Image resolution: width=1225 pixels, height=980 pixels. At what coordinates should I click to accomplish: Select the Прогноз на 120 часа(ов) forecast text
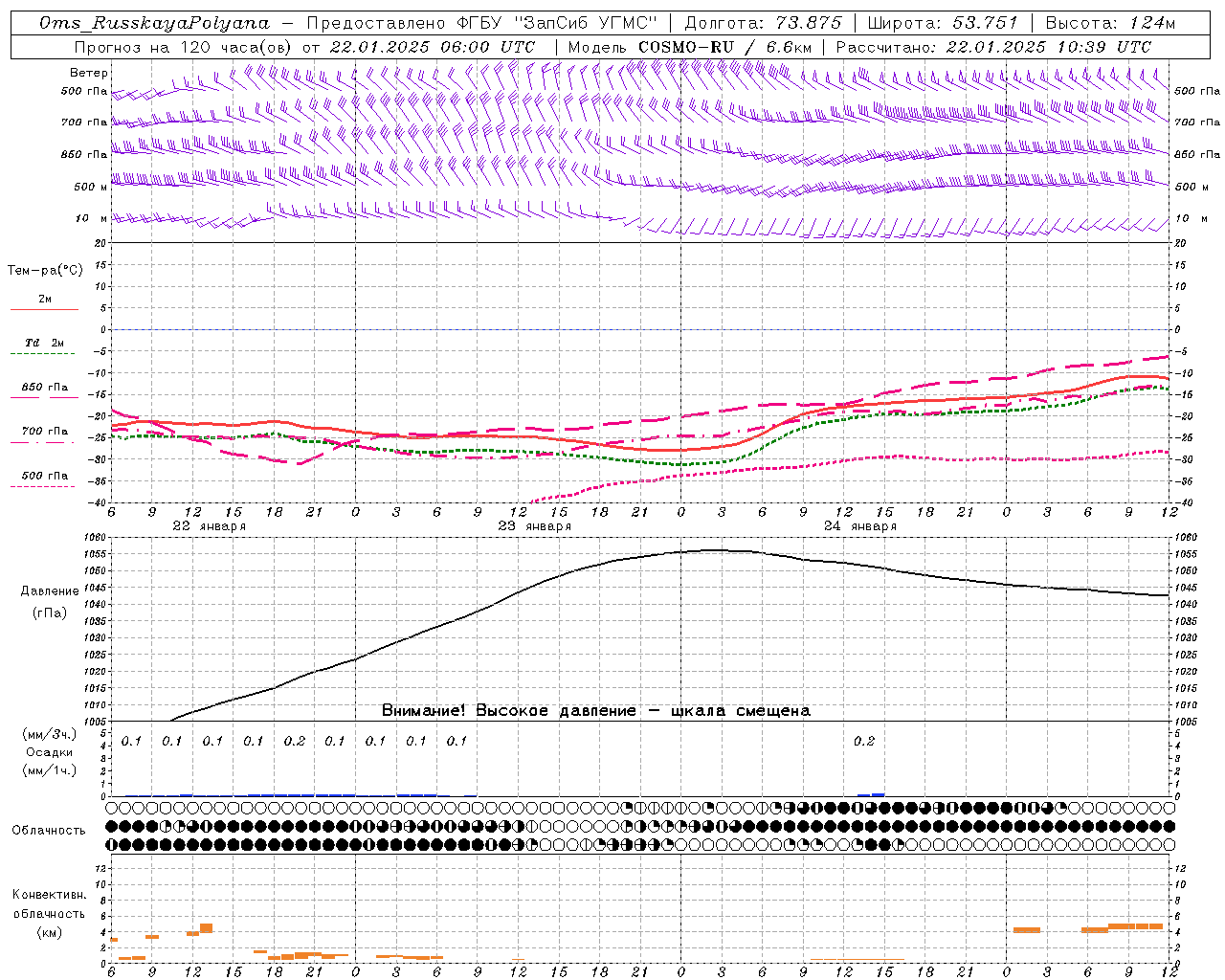pyautogui.click(x=186, y=47)
